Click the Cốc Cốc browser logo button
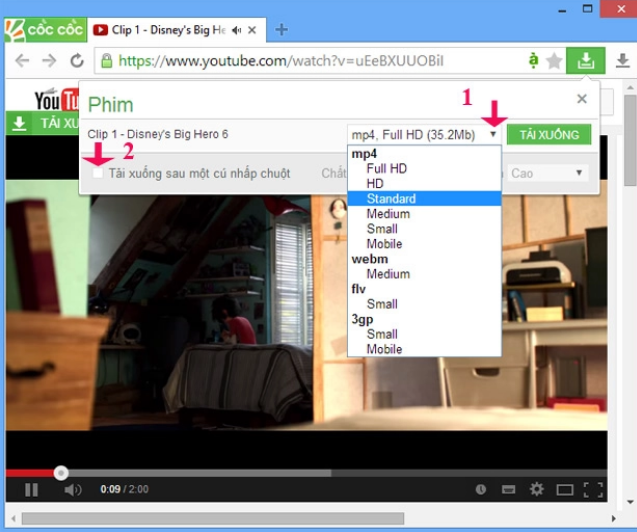This screenshot has width=637, height=532. click(43, 28)
